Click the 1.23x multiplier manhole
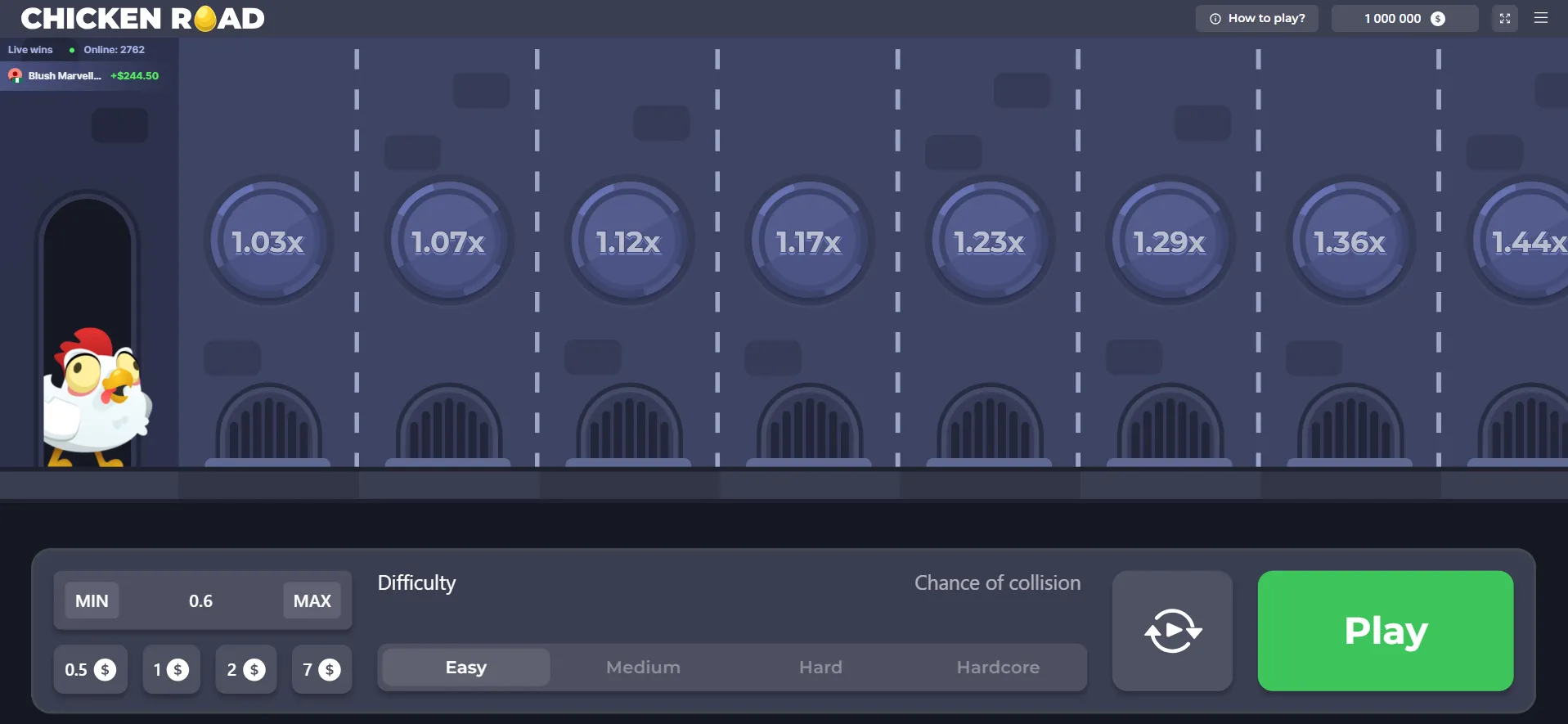 tap(990, 241)
